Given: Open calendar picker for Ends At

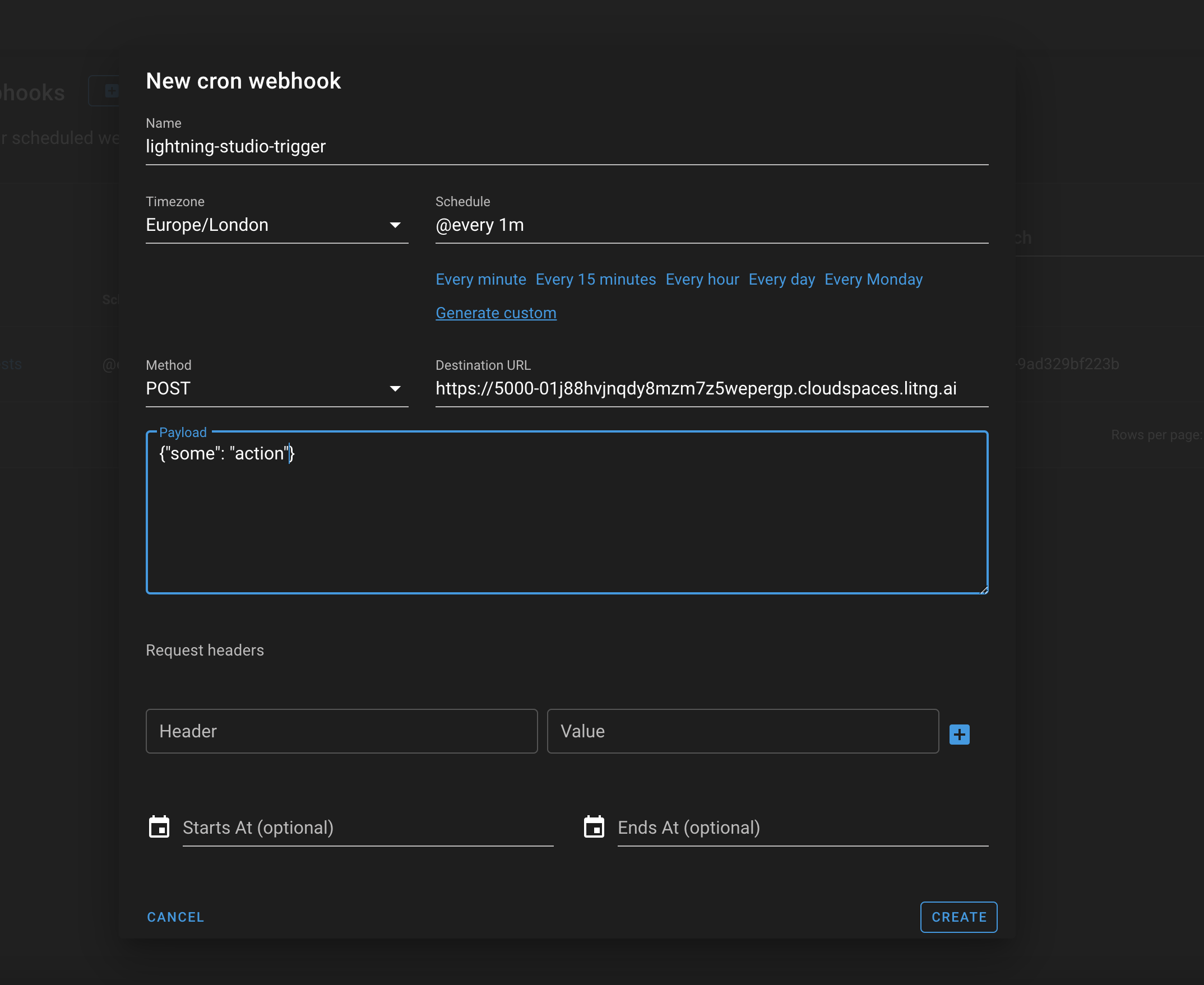Looking at the screenshot, I should click(x=594, y=826).
